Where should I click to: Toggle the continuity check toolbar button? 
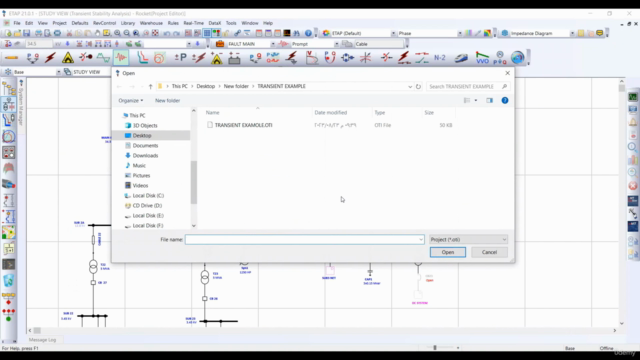(216, 33)
